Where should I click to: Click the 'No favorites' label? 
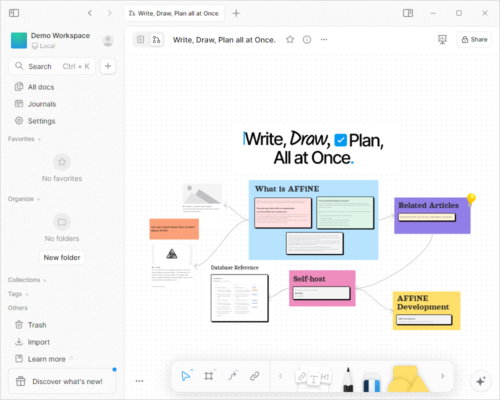point(62,178)
